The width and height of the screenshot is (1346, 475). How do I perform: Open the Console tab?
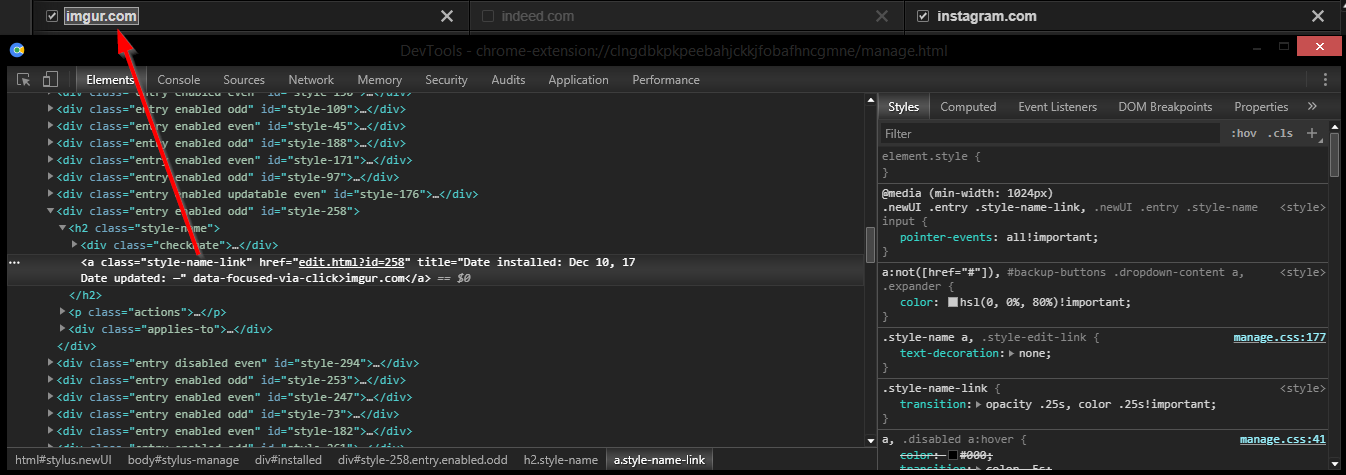pos(179,80)
